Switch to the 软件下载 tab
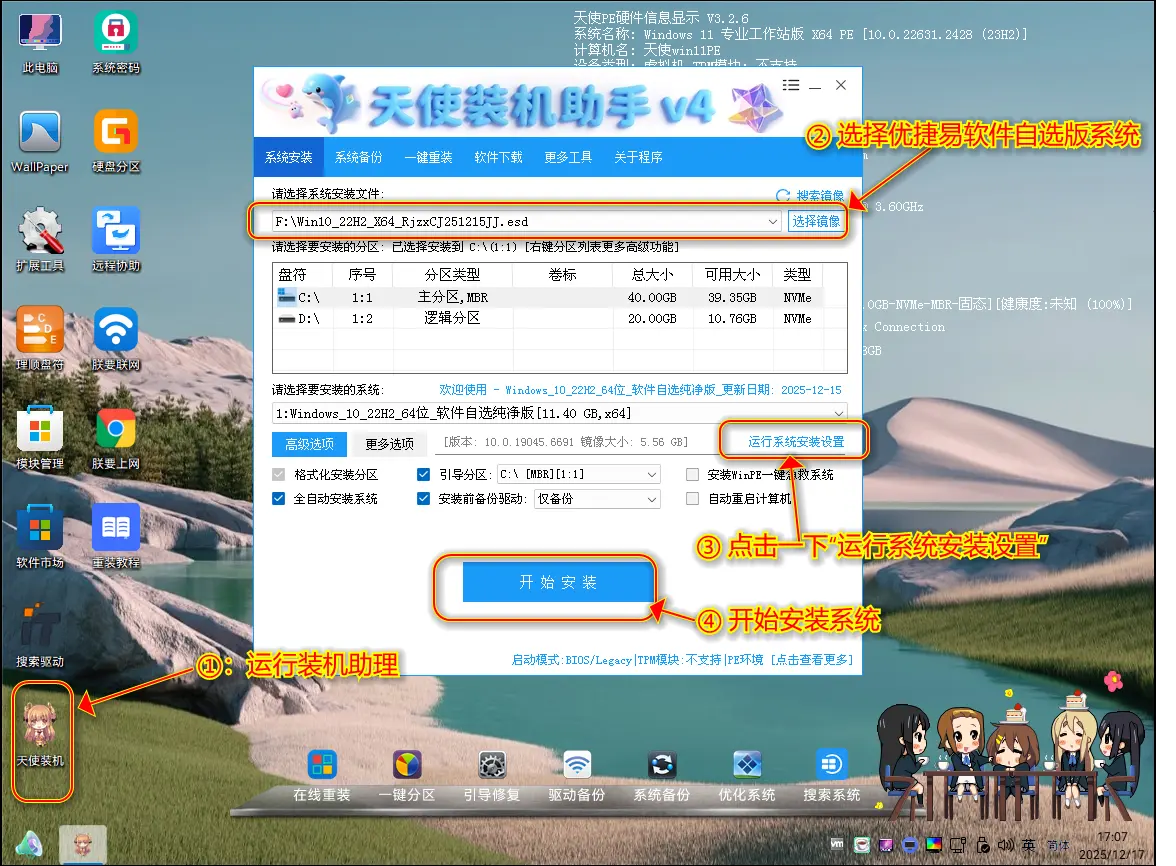1176x866 pixels. (498, 157)
